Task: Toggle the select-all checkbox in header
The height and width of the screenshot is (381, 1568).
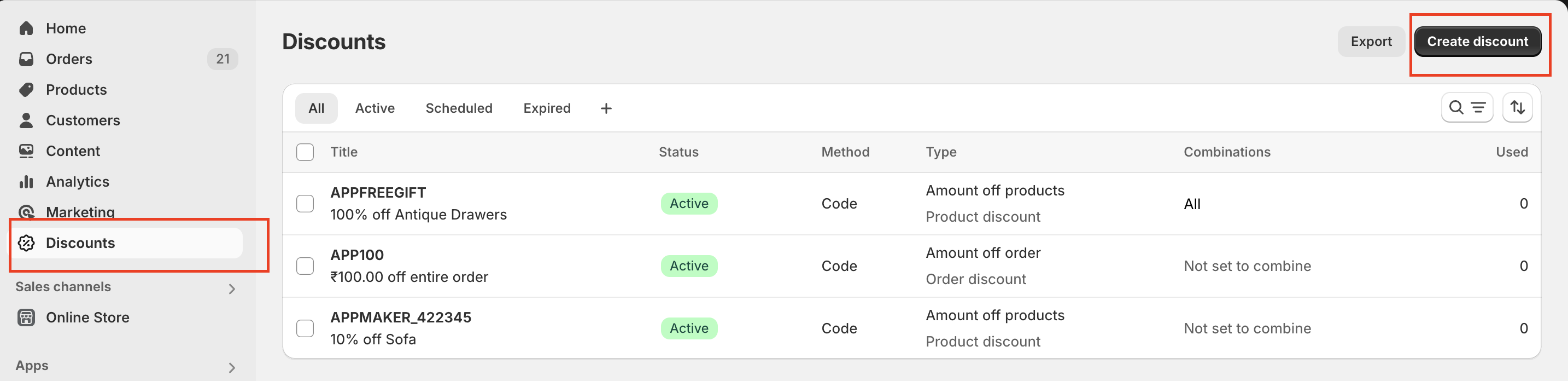Action: [305, 152]
